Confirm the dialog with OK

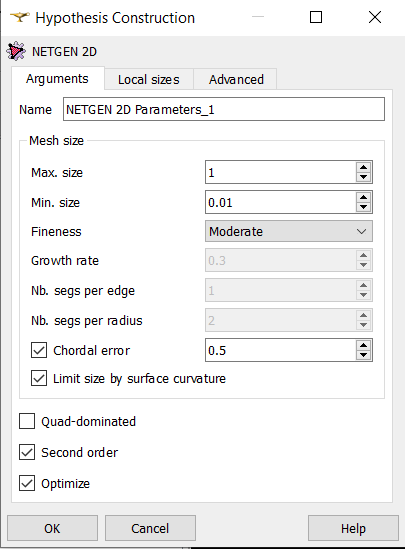52,528
